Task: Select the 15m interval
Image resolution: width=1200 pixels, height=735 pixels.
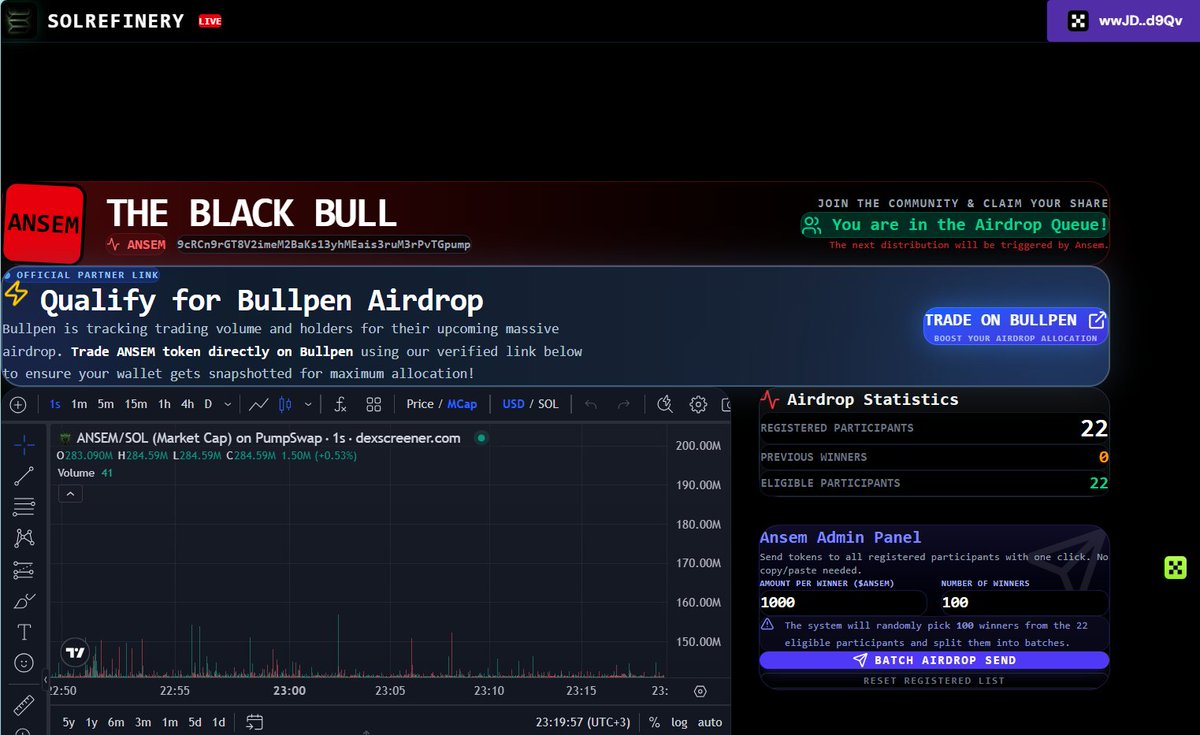Action: [135, 404]
